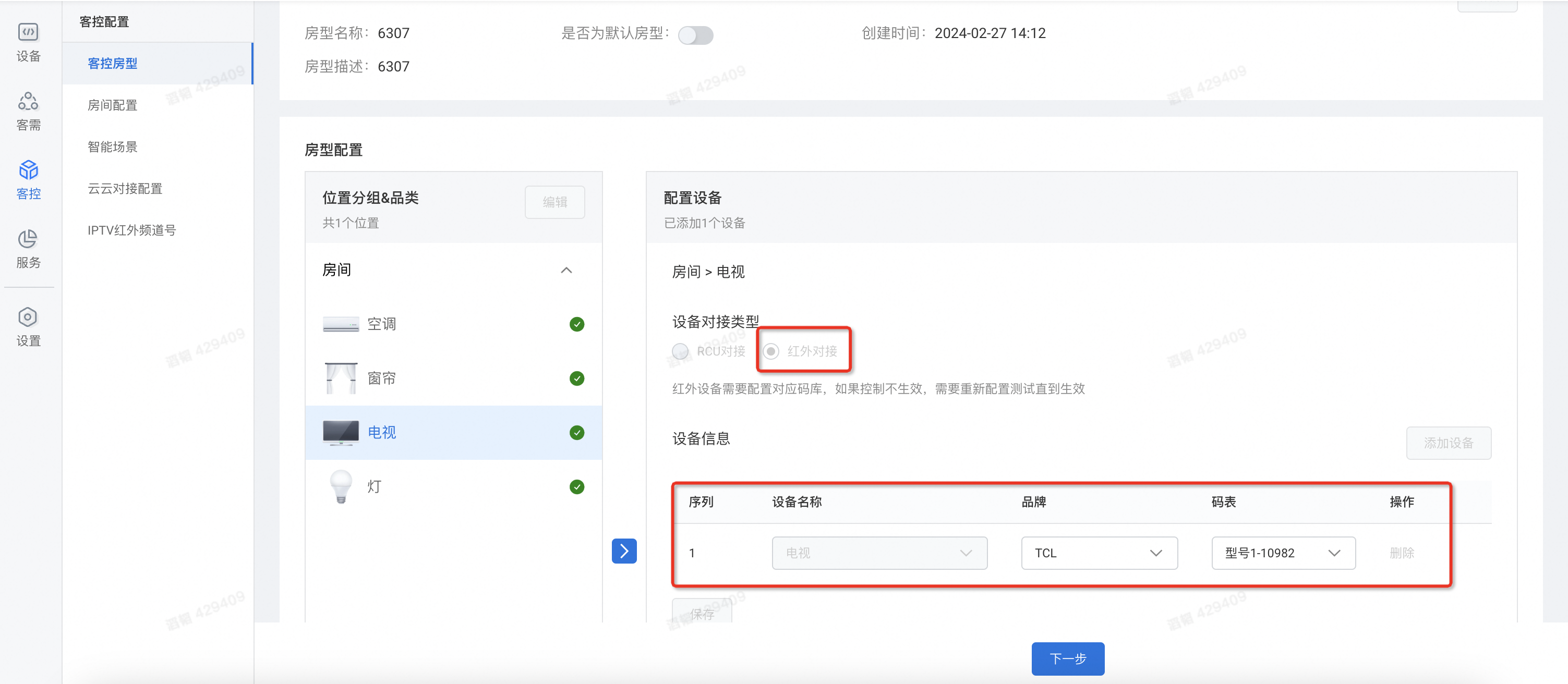Select the 红外对接 radio button
The height and width of the screenshot is (684, 1568).
point(770,351)
